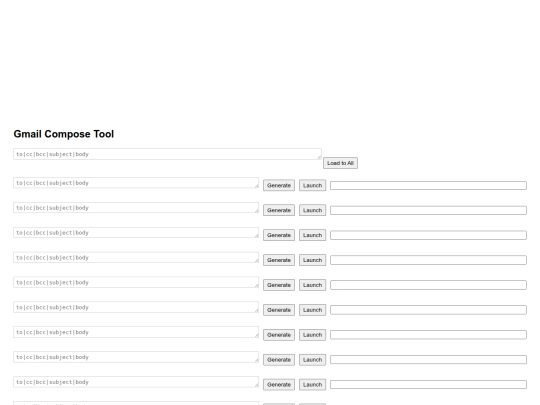This screenshot has width=540, height=405.
Task: Click Launch in the fourth row
Action: 312,260
